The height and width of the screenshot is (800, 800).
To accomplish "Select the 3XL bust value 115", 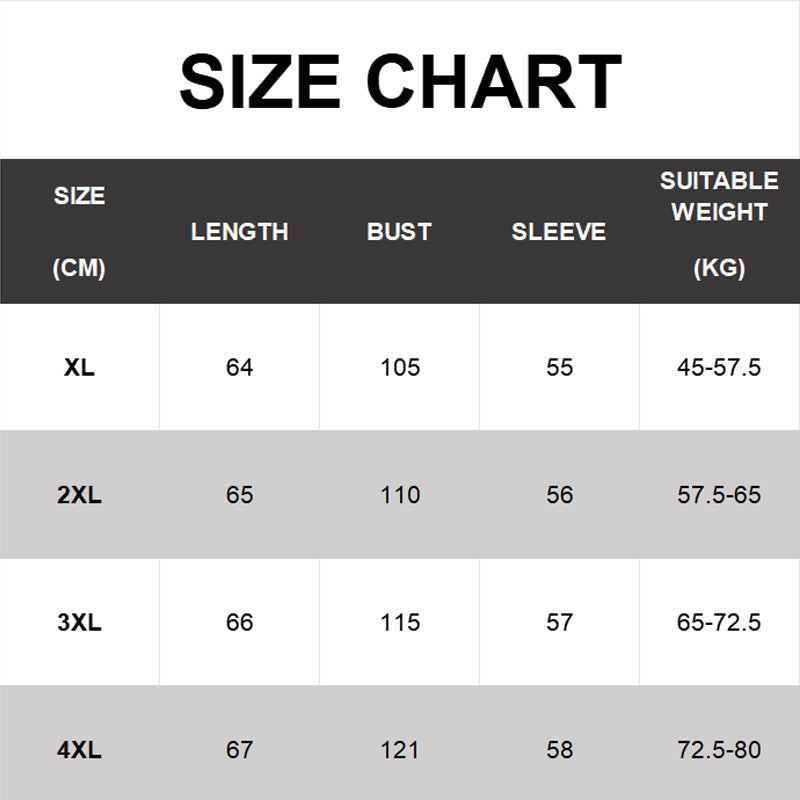I will click(x=400, y=622).
